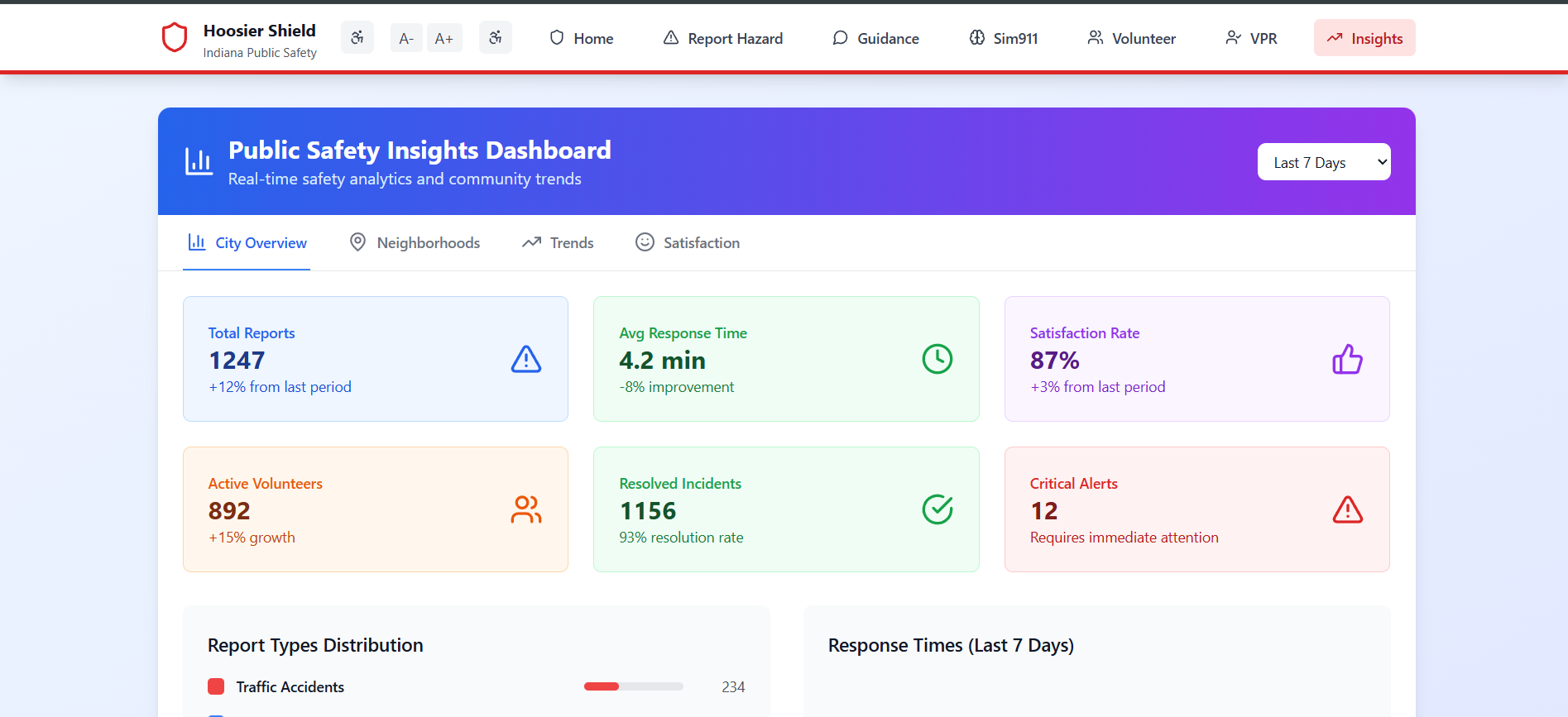Click the "Critical Alerts" label

point(1074,484)
